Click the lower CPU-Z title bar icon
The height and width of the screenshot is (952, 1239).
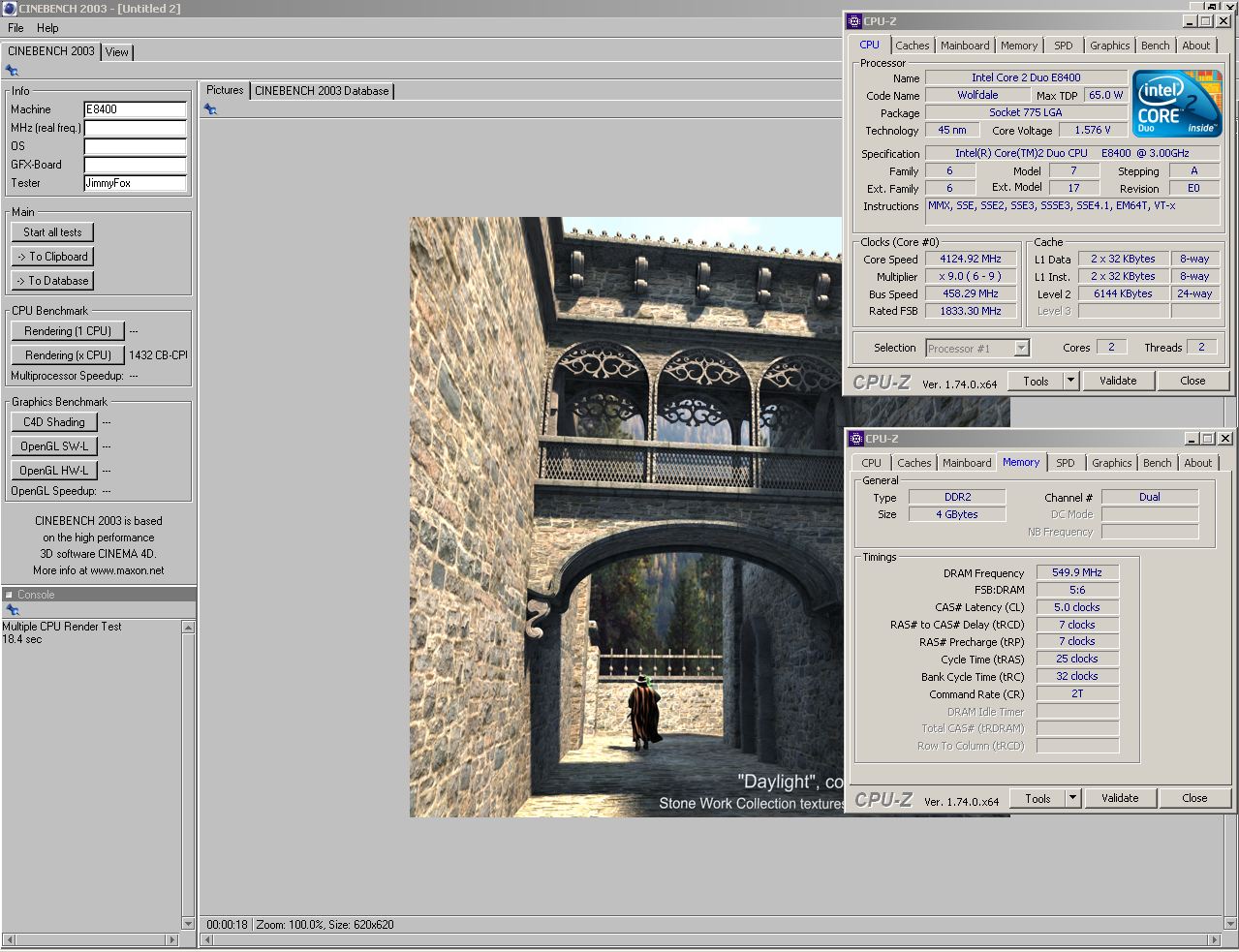[856, 439]
